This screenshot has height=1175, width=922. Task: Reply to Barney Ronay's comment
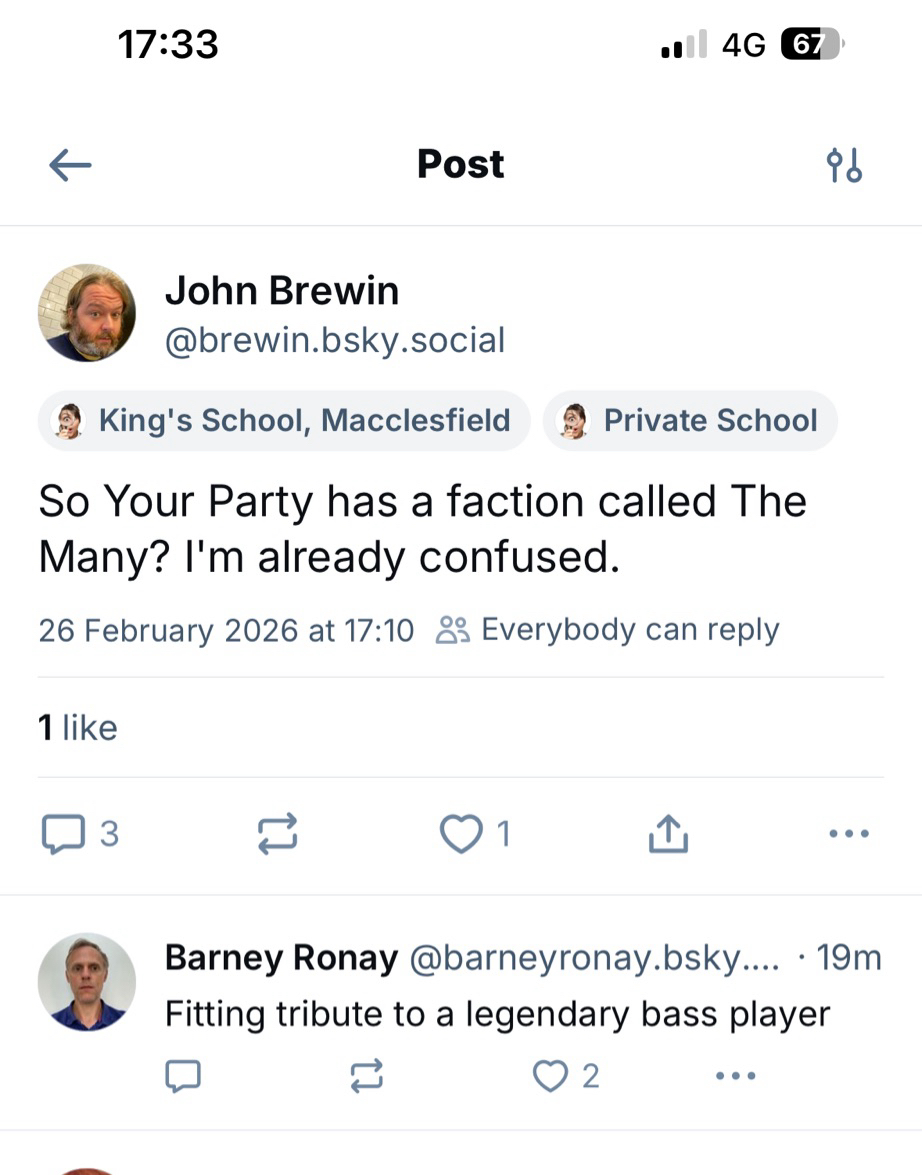(183, 1076)
